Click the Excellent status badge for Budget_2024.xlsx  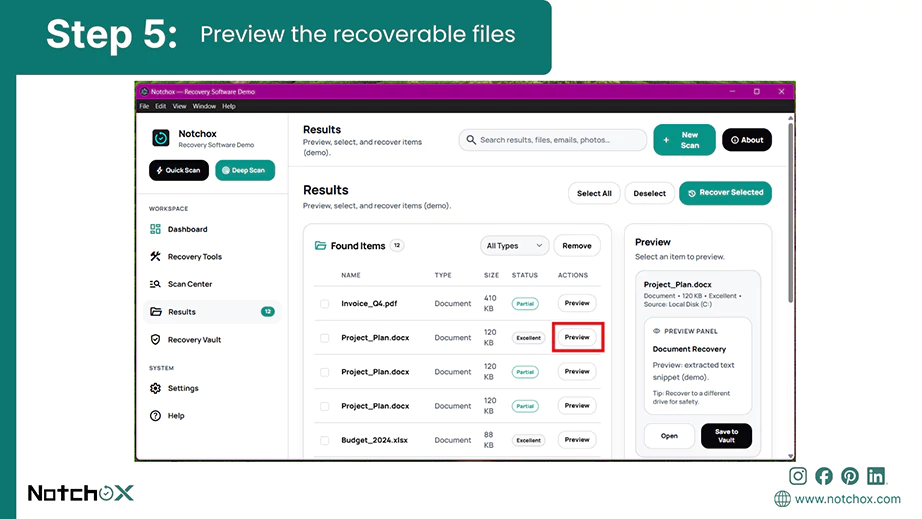point(529,440)
